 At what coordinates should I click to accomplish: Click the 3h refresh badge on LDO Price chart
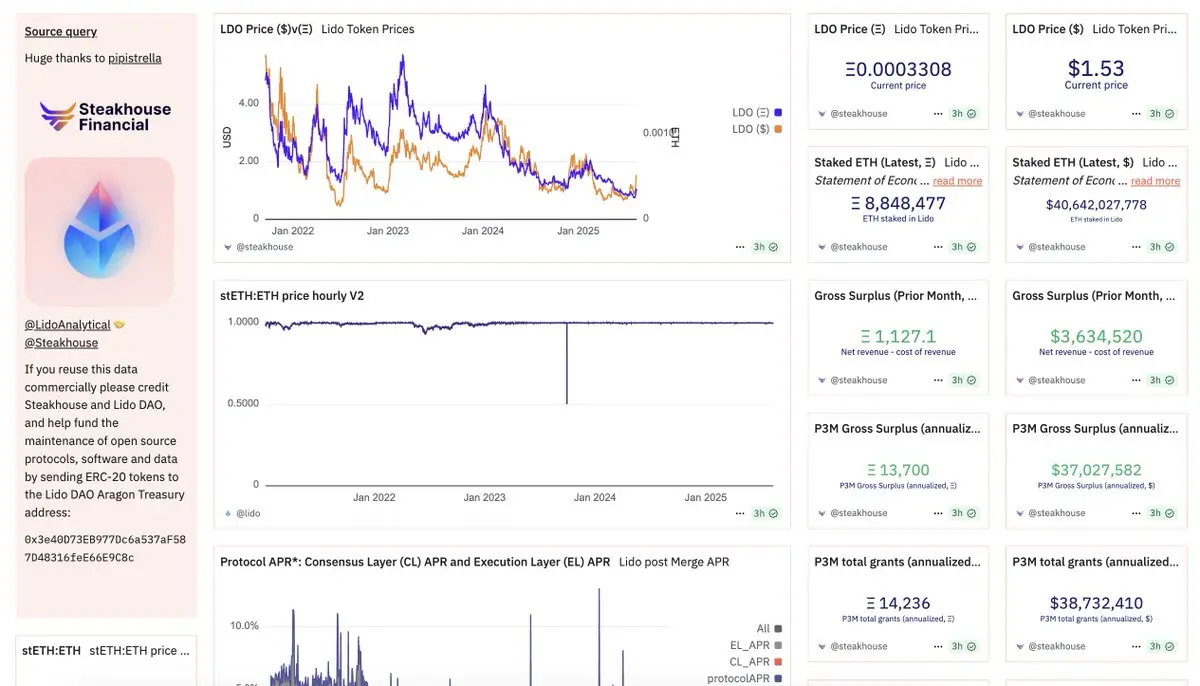click(x=766, y=247)
